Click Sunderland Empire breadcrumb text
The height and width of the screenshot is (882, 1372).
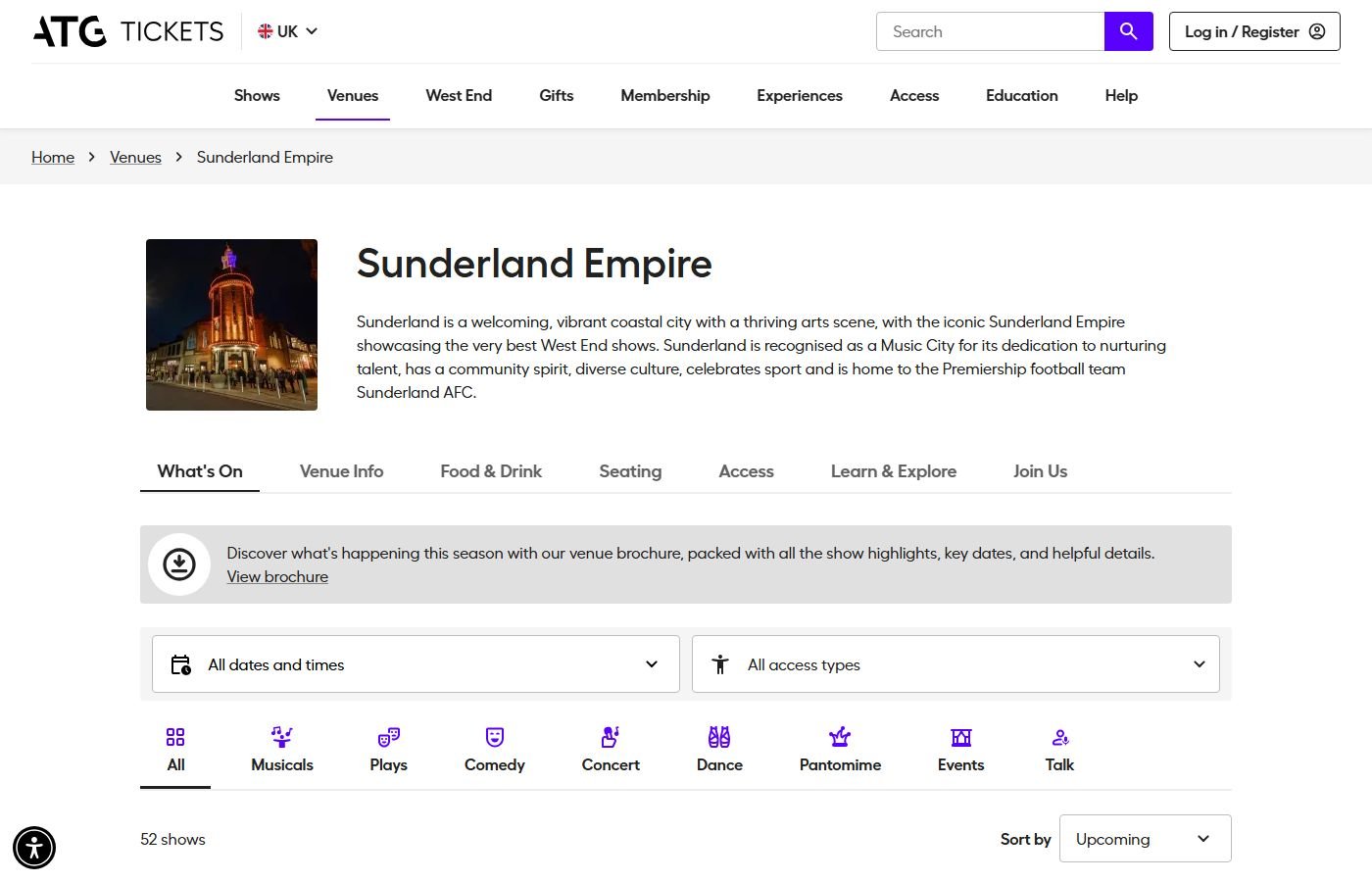[x=265, y=157]
